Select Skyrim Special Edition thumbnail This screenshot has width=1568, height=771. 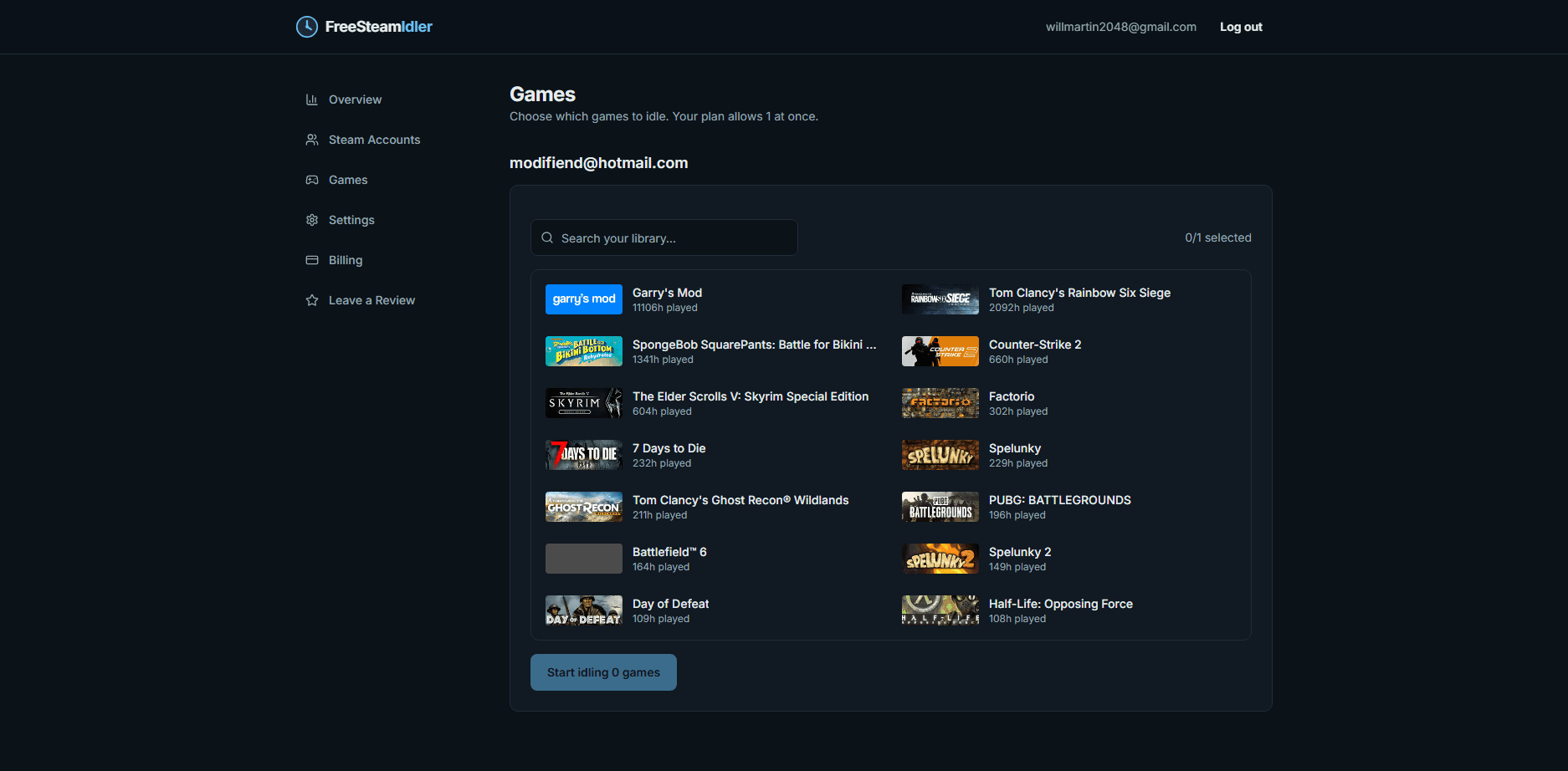click(584, 403)
